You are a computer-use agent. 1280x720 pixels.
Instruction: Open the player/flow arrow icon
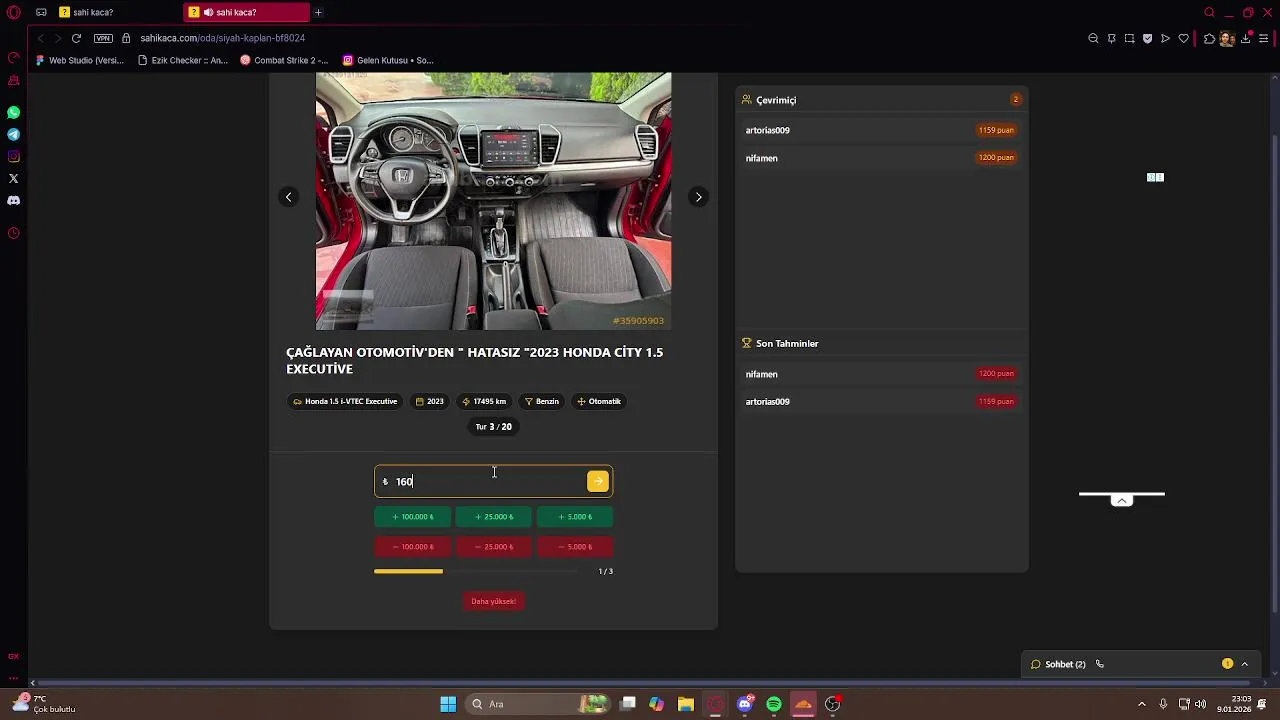pos(1165,38)
